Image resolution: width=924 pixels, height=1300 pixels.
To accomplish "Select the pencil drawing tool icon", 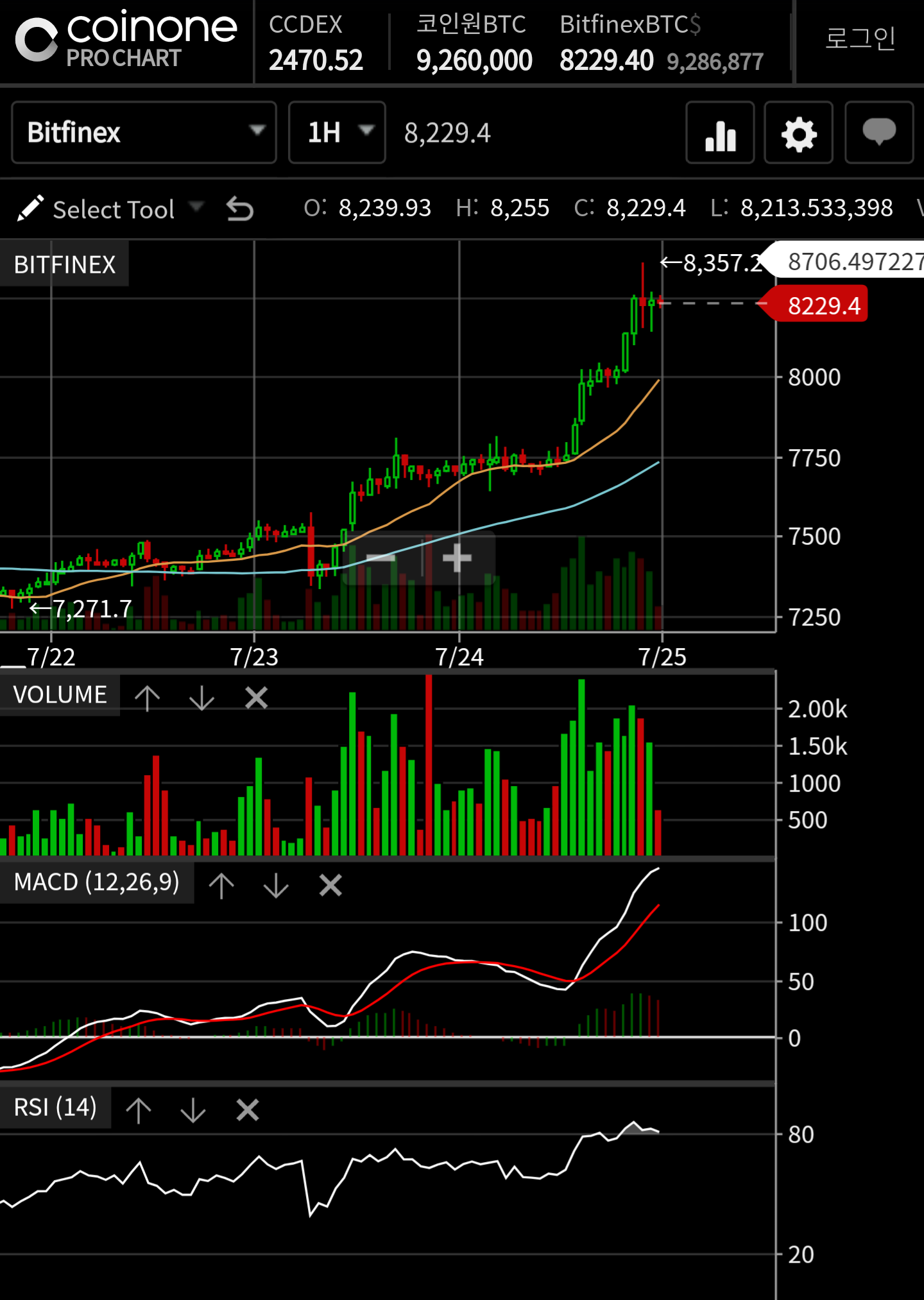I will click(30, 209).
